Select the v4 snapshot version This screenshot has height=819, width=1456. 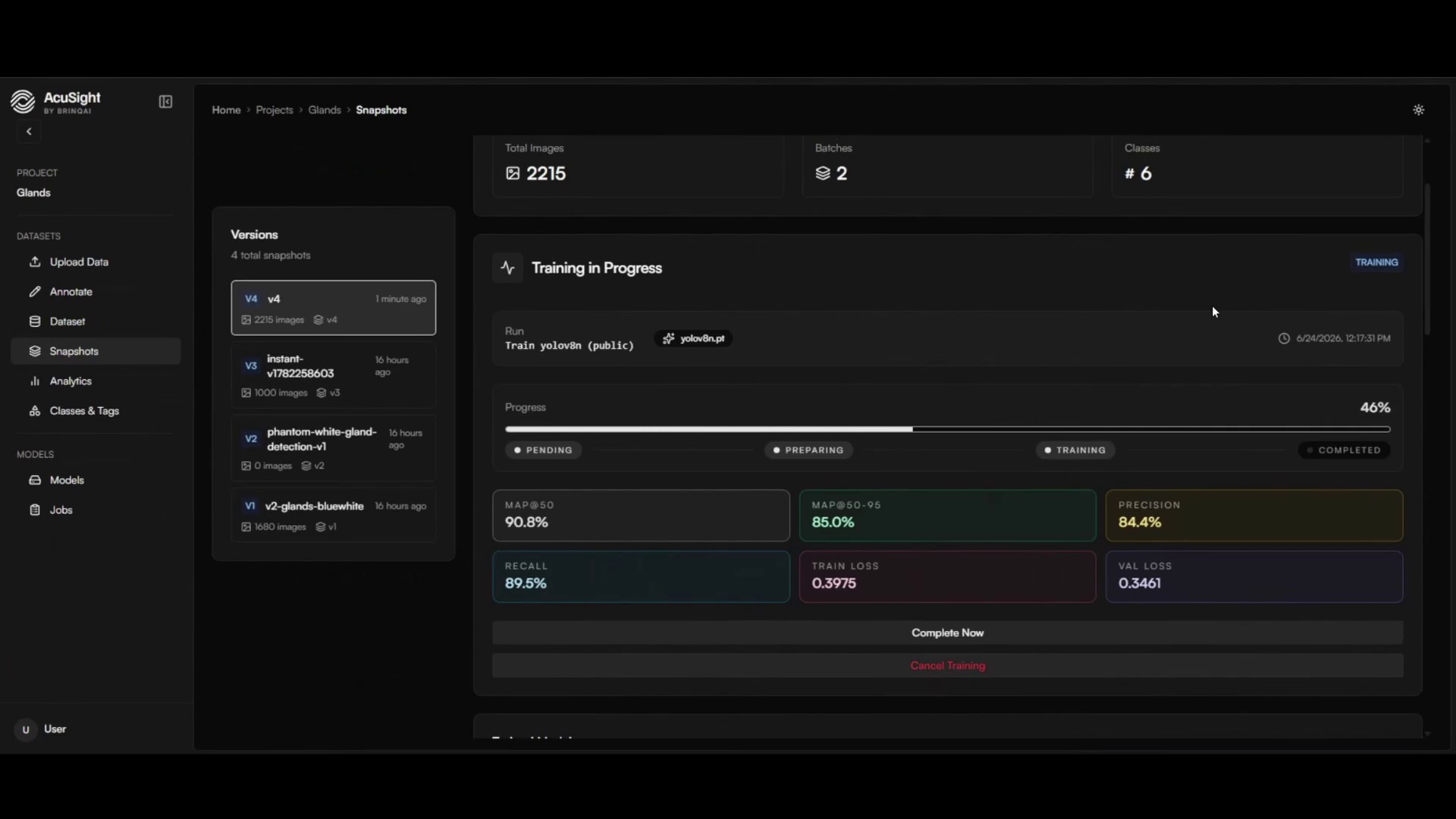click(x=334, y=308)
